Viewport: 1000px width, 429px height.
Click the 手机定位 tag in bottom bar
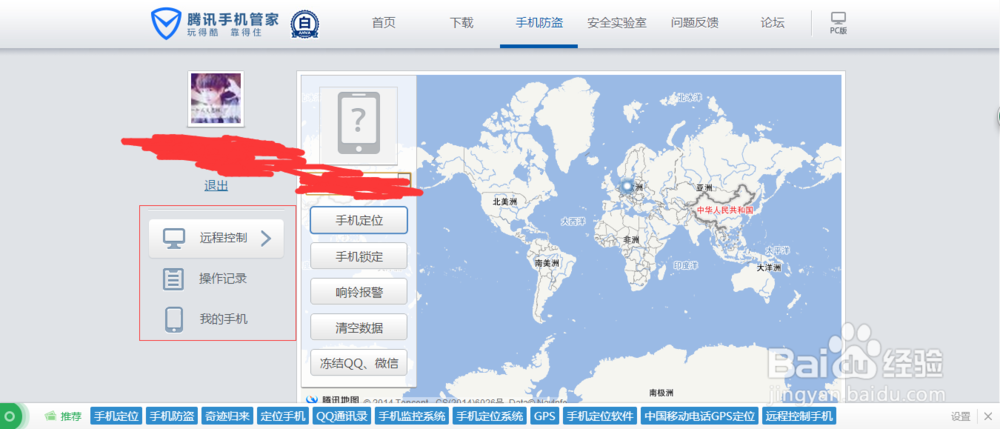click(x=117, y=417)
